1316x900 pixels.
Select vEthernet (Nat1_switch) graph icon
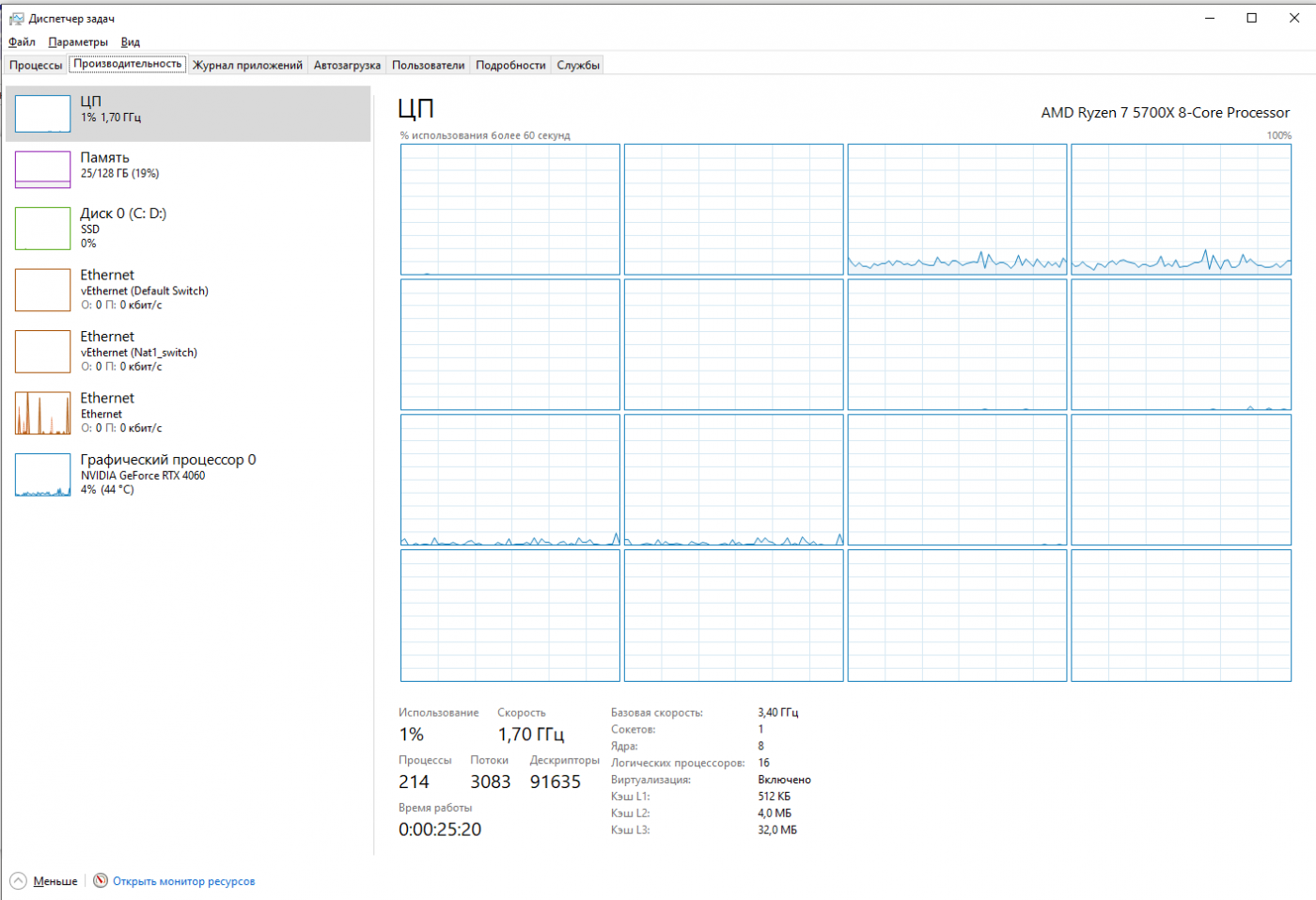[42, 351]
